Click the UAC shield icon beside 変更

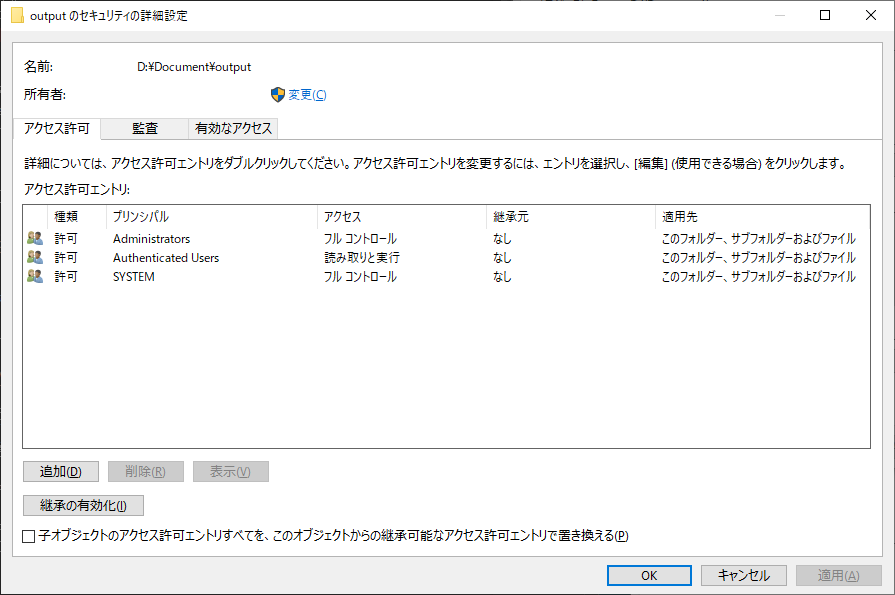278,95
